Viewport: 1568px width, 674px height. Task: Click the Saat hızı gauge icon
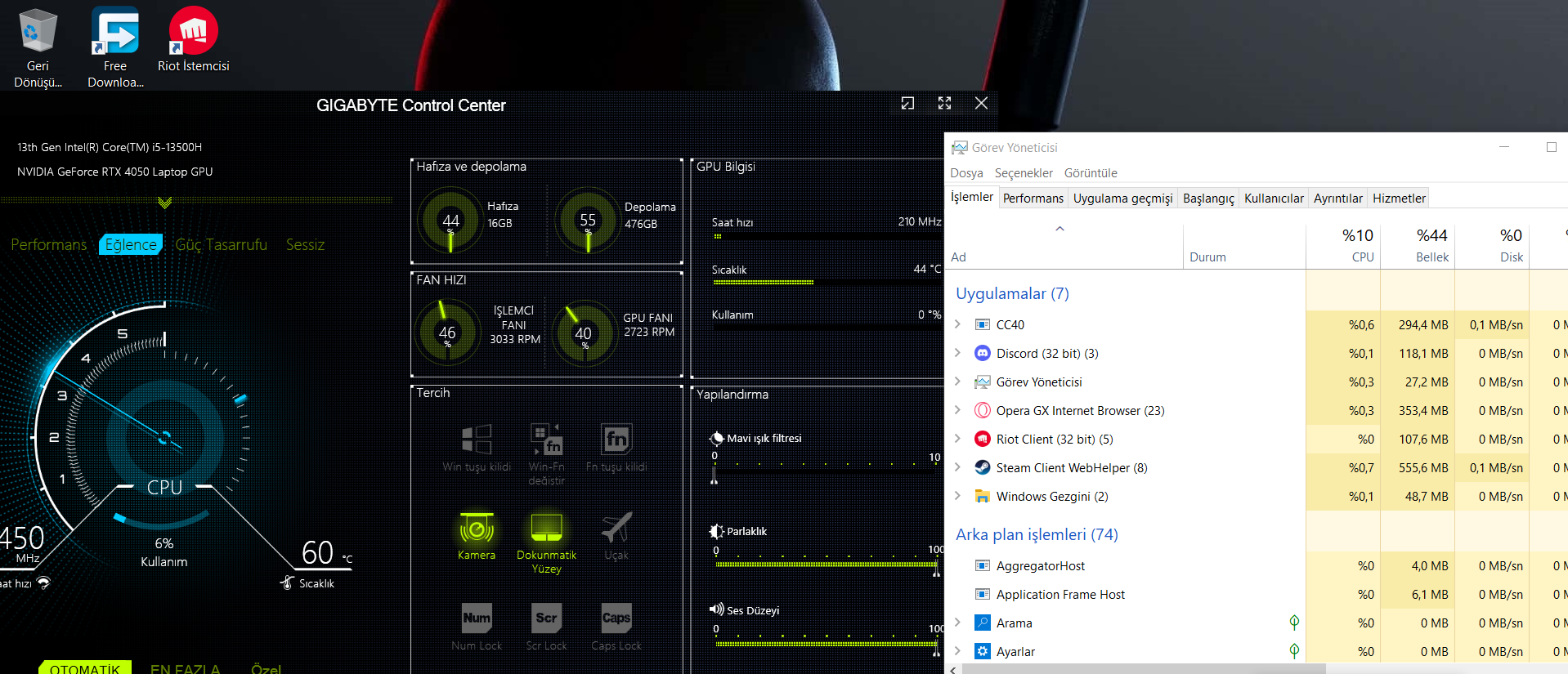[x=44, y=582]
